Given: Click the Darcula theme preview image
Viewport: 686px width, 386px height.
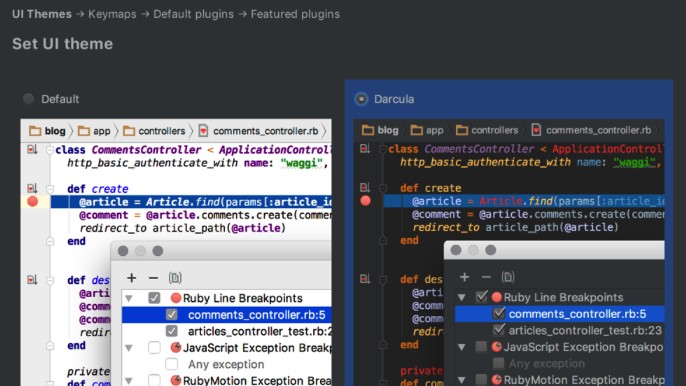Looking at the screenshot, I should pyautogui.click(x=509, y=252).
